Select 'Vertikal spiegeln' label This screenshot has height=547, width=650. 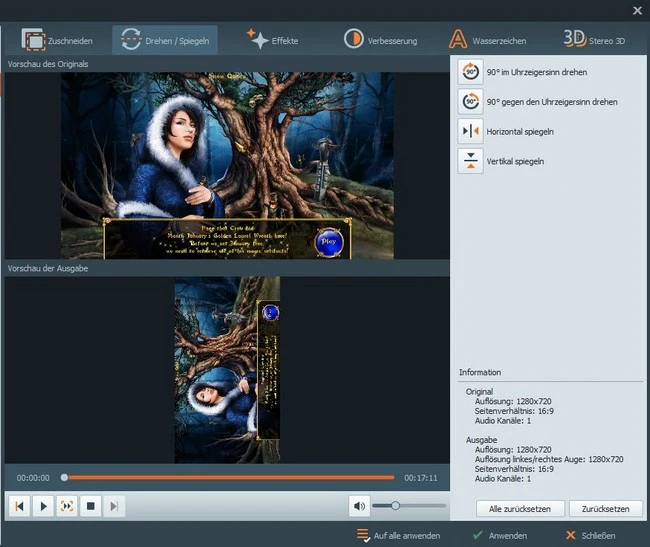pos(515,162)
